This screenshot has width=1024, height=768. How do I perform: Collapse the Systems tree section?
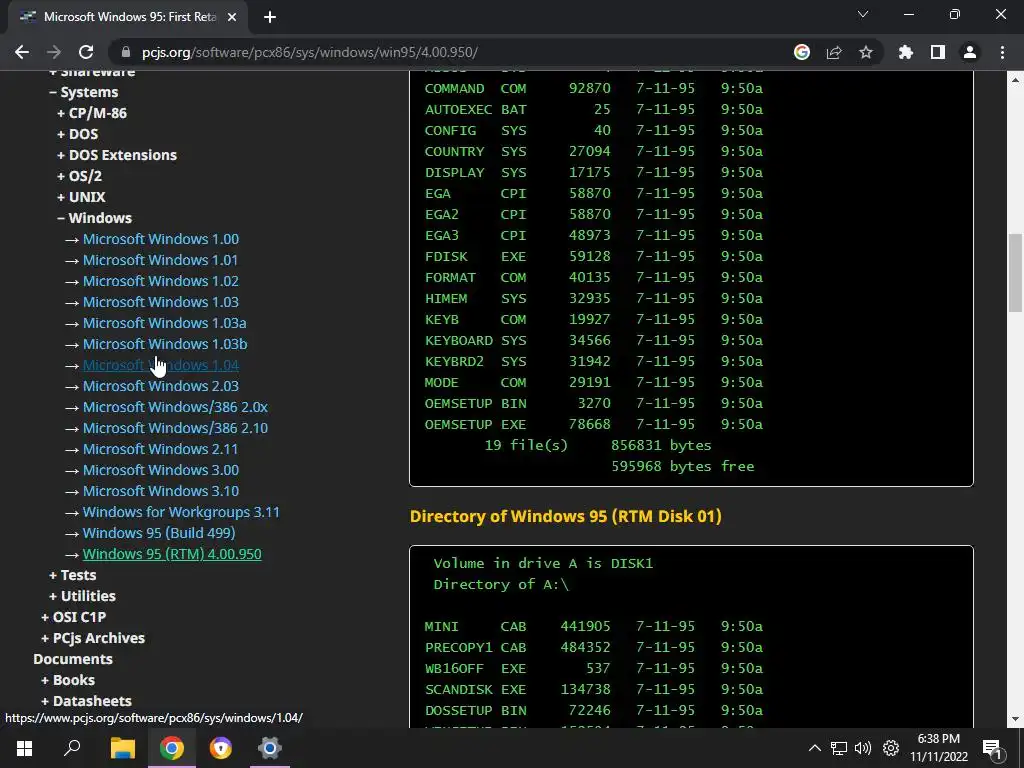point(84,92)
